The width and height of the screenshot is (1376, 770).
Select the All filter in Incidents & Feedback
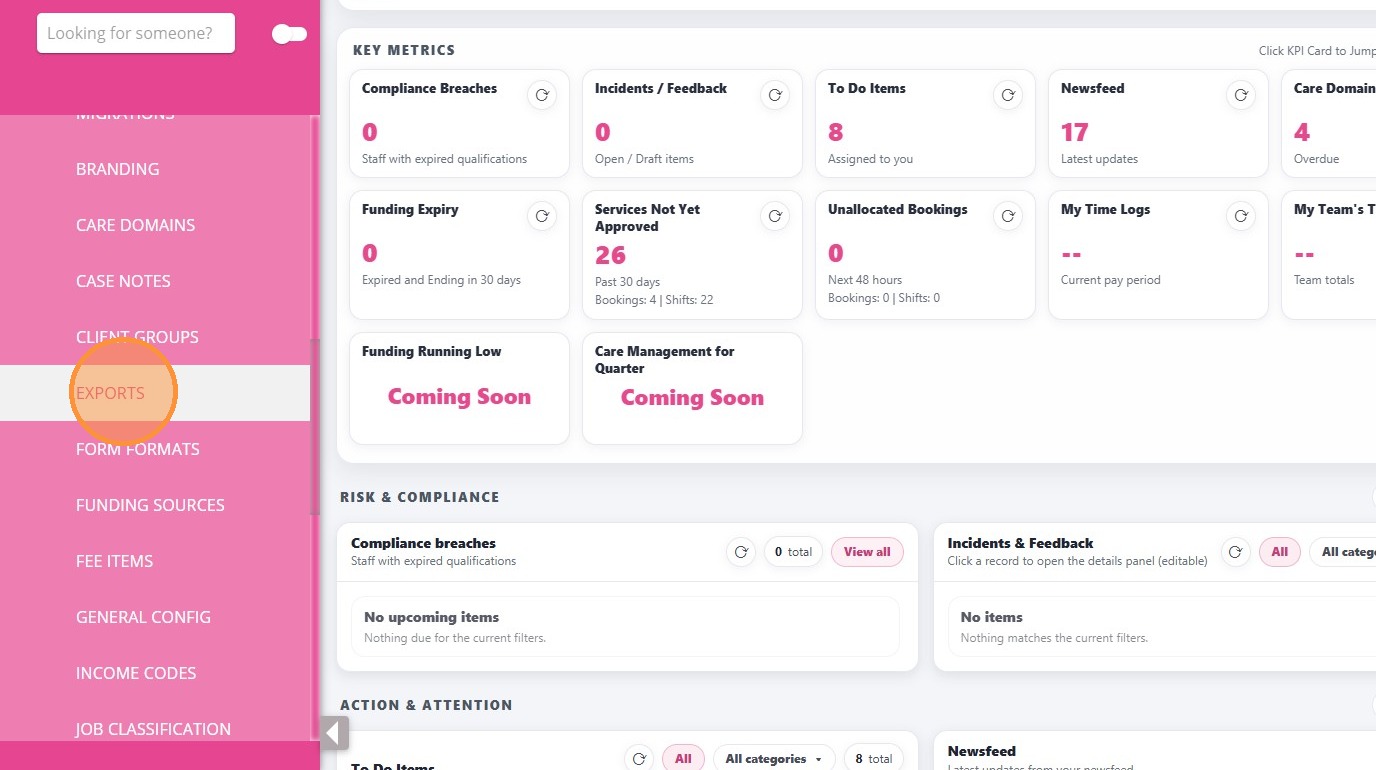(1280, 552)
